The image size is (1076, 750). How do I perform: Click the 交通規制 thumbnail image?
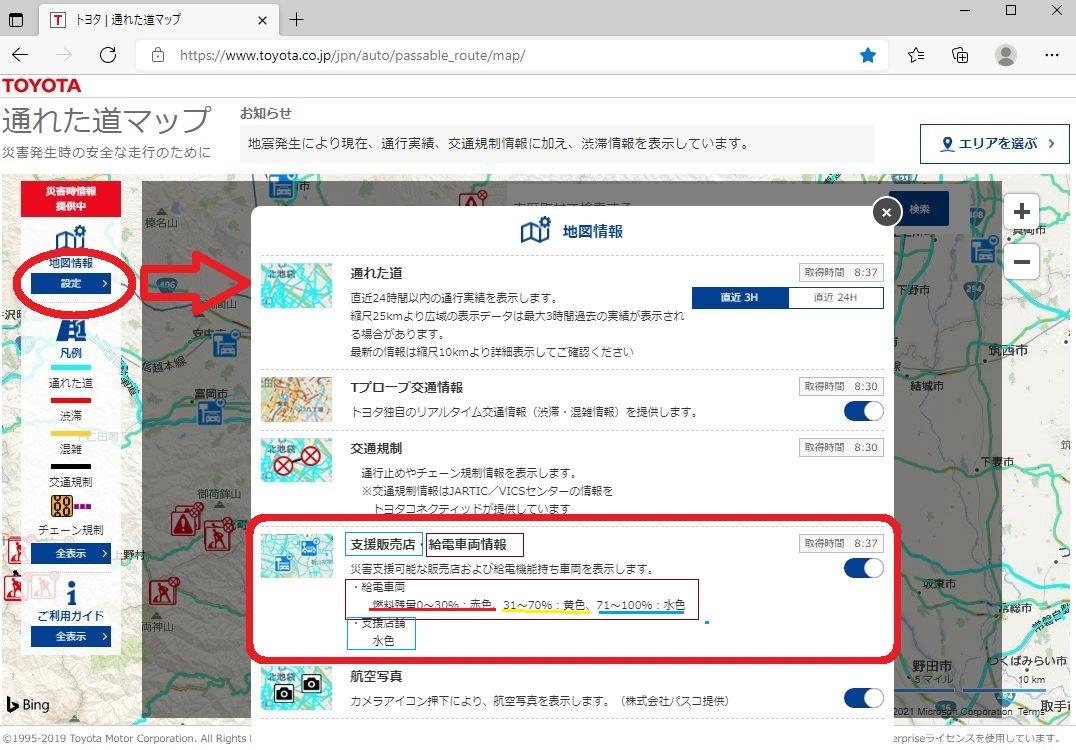(x=296, y=460)
